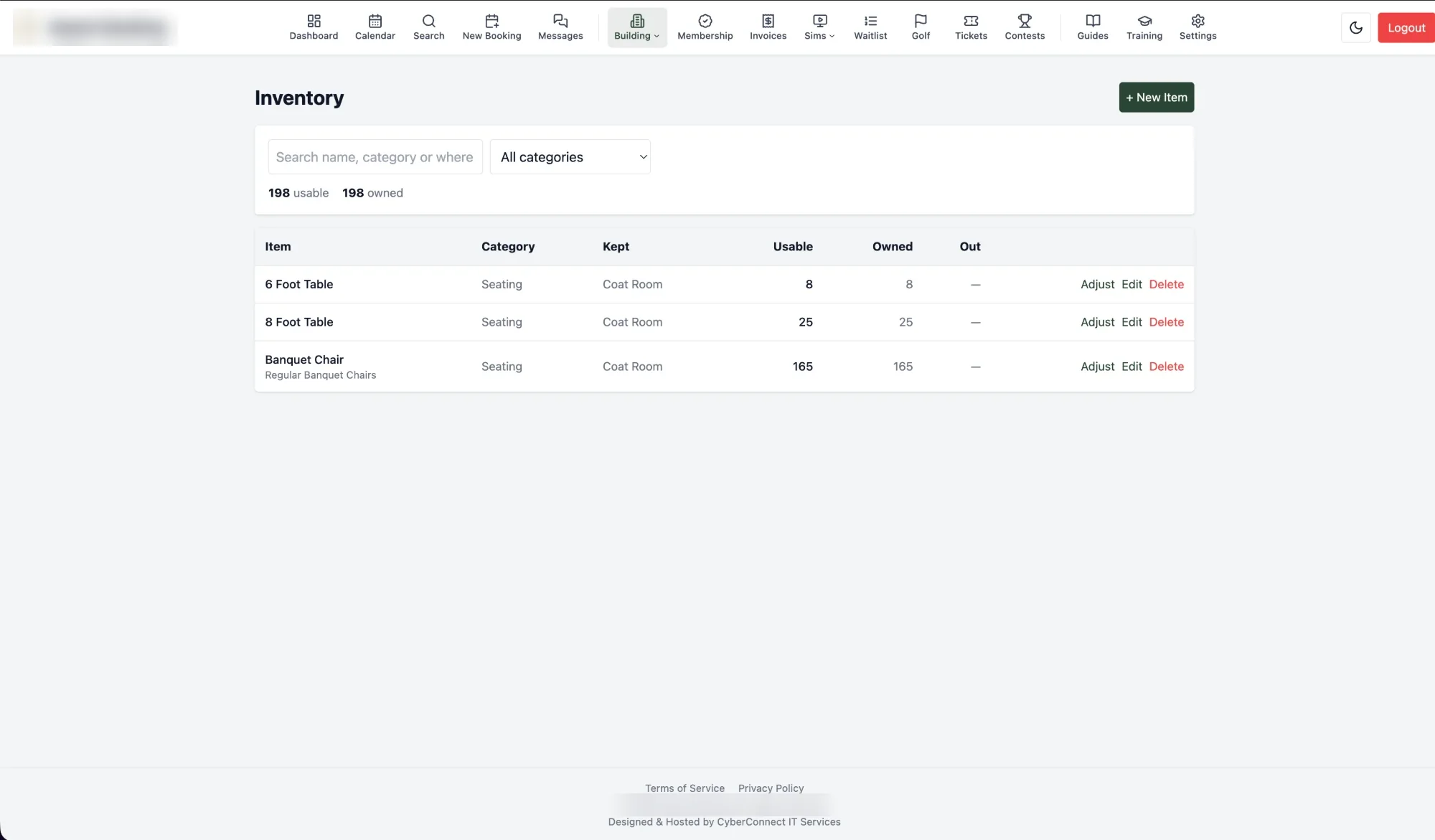Image resolution: width=1435 pixels, height=840 pixels.
Task: Focus the inventory search field
Action: tap(375, 156)
